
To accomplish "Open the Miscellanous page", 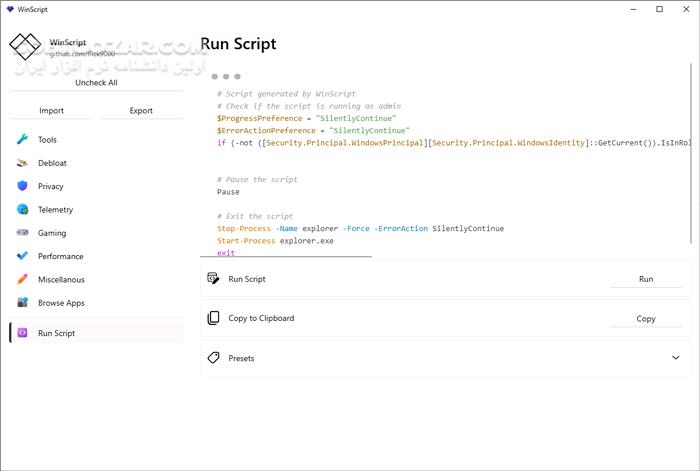I will [x=96, y=279].
